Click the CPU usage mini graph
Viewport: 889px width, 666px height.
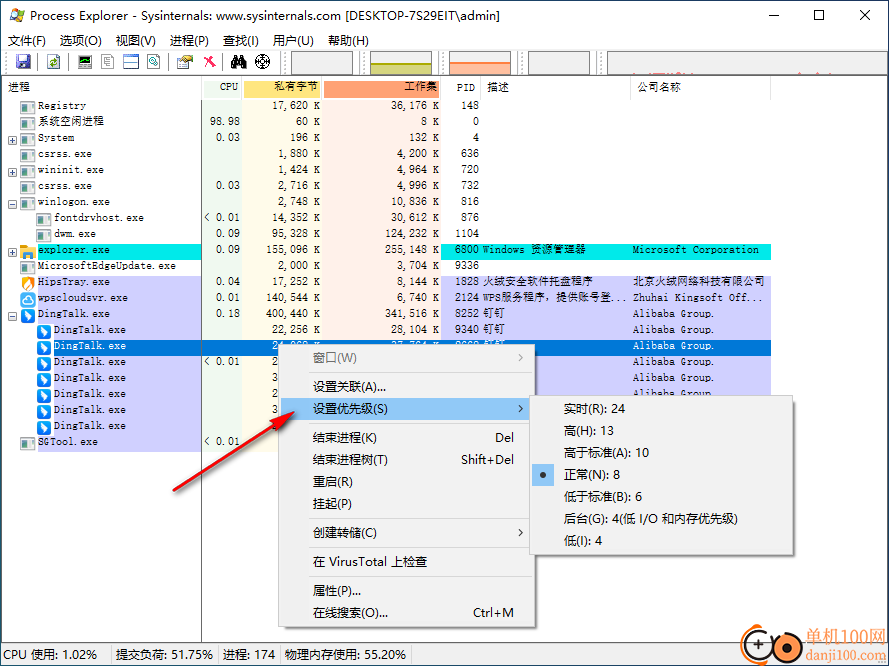pyautogui.click(x=322, y=62)
